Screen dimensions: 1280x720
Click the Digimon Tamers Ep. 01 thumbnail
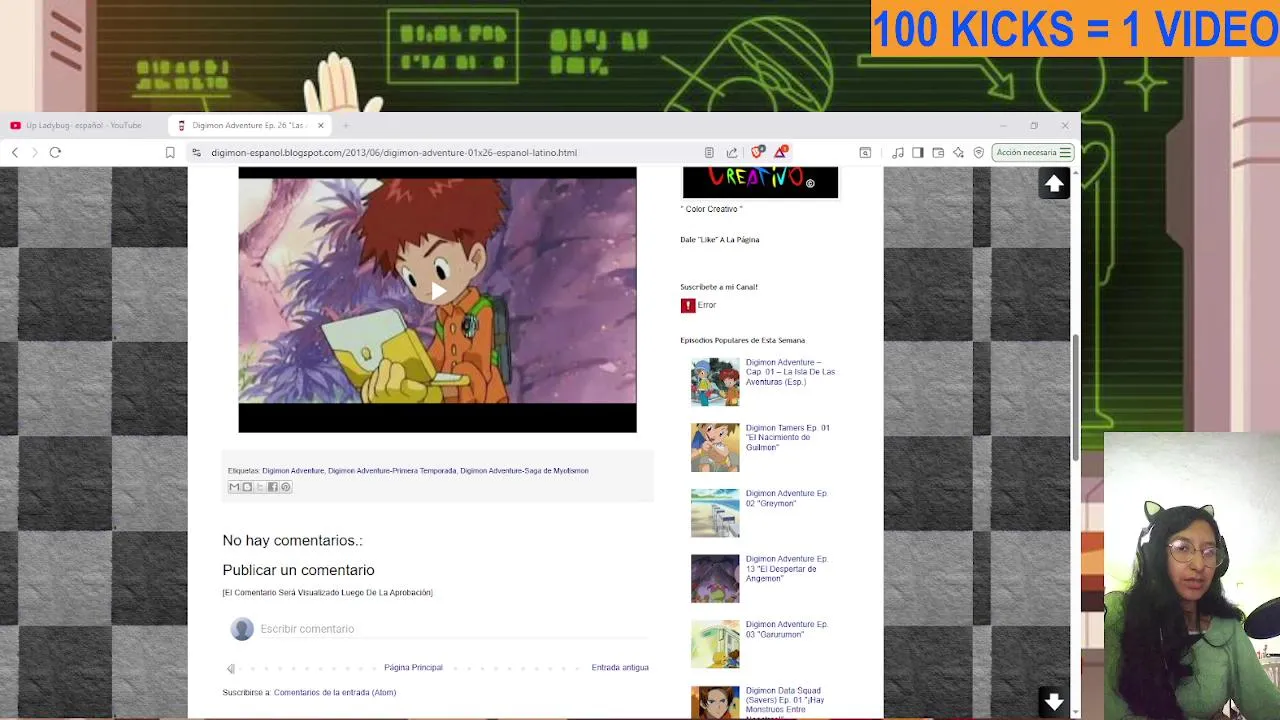click(715, 447)
